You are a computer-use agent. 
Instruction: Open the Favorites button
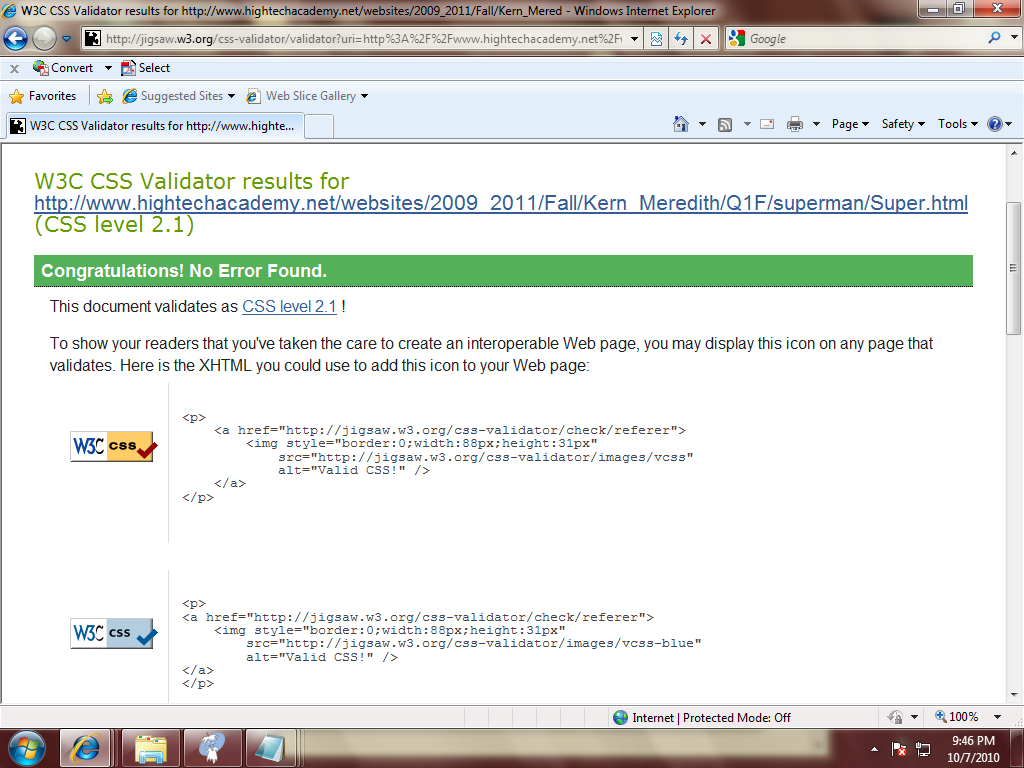coord(43,96)
